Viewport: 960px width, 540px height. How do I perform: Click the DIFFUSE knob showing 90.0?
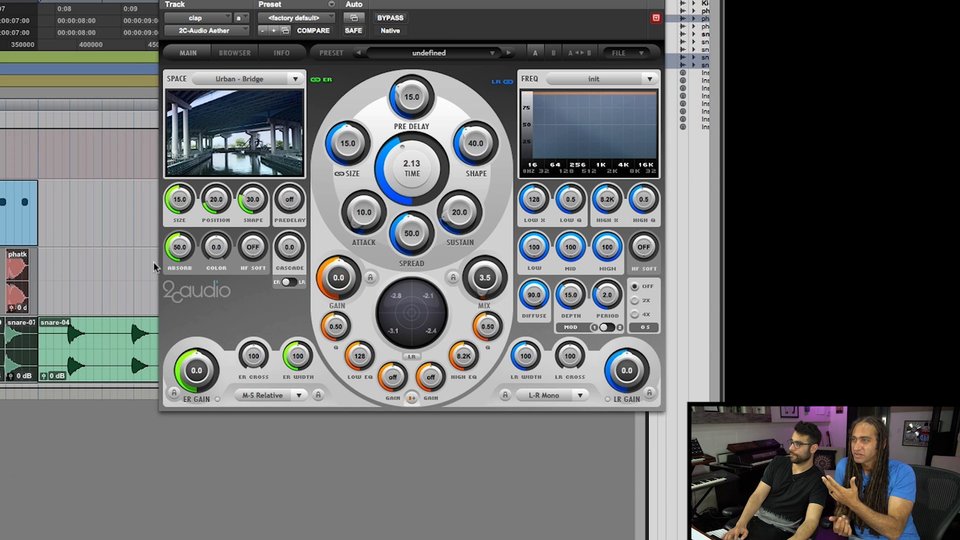534,294
